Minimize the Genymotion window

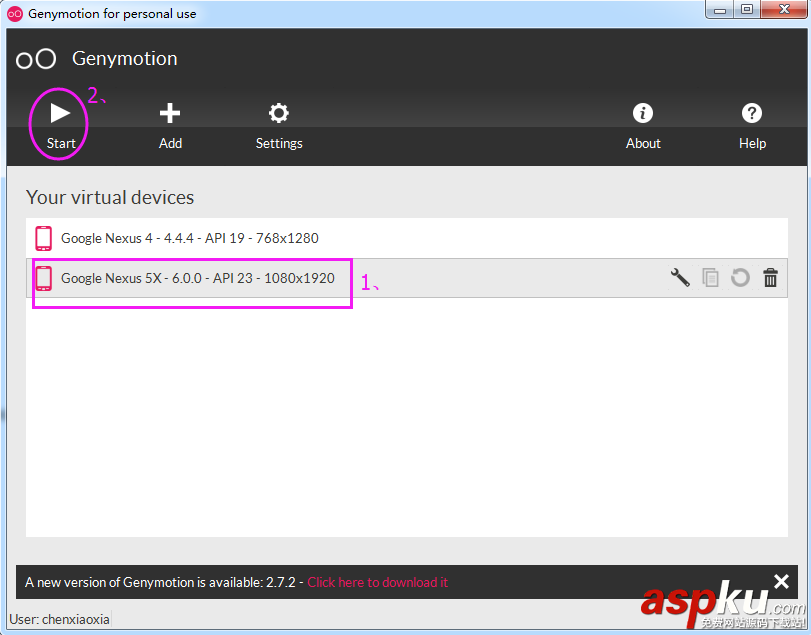(x=719, y=9)
